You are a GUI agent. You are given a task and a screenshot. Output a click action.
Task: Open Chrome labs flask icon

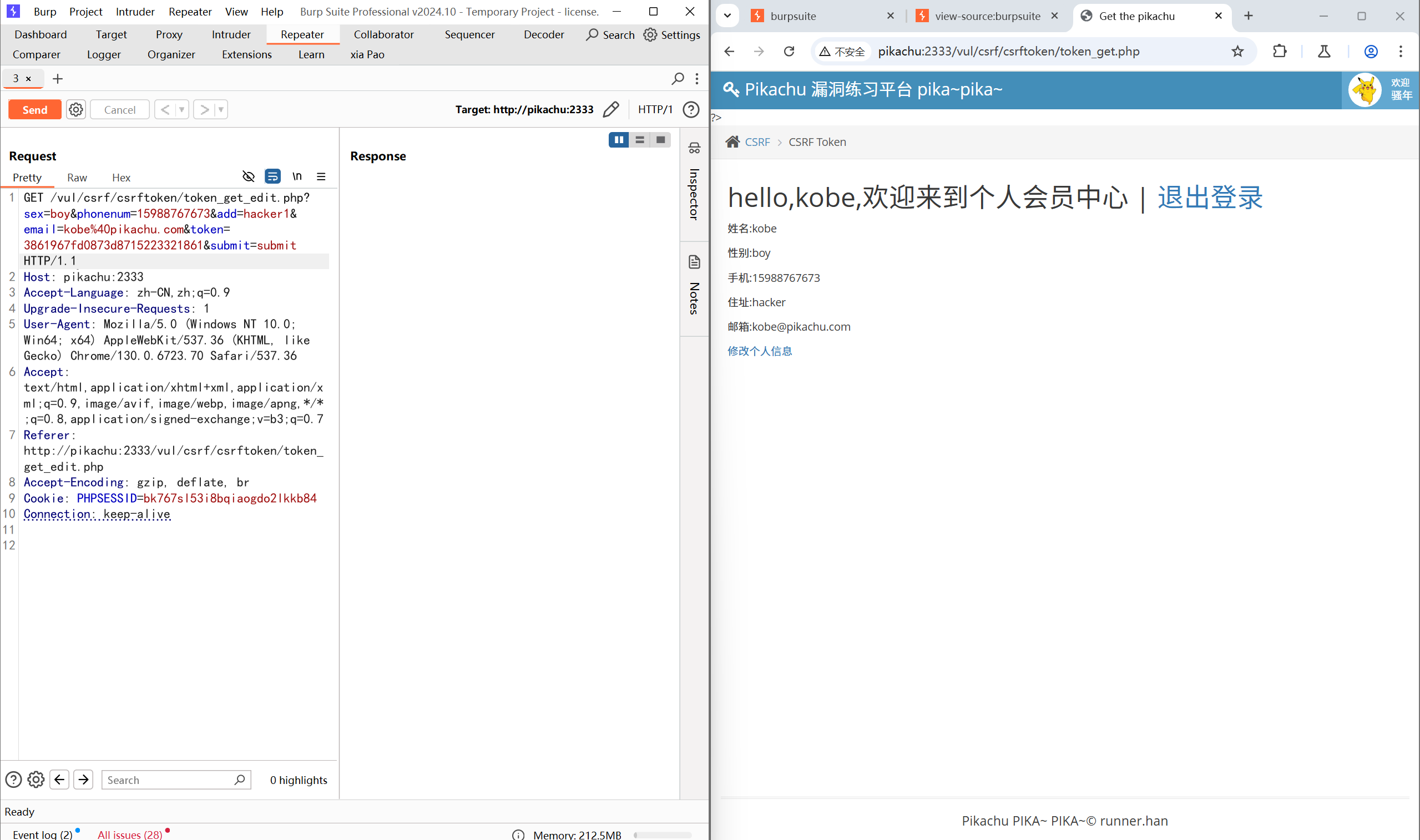click(x=1324, y=52)
